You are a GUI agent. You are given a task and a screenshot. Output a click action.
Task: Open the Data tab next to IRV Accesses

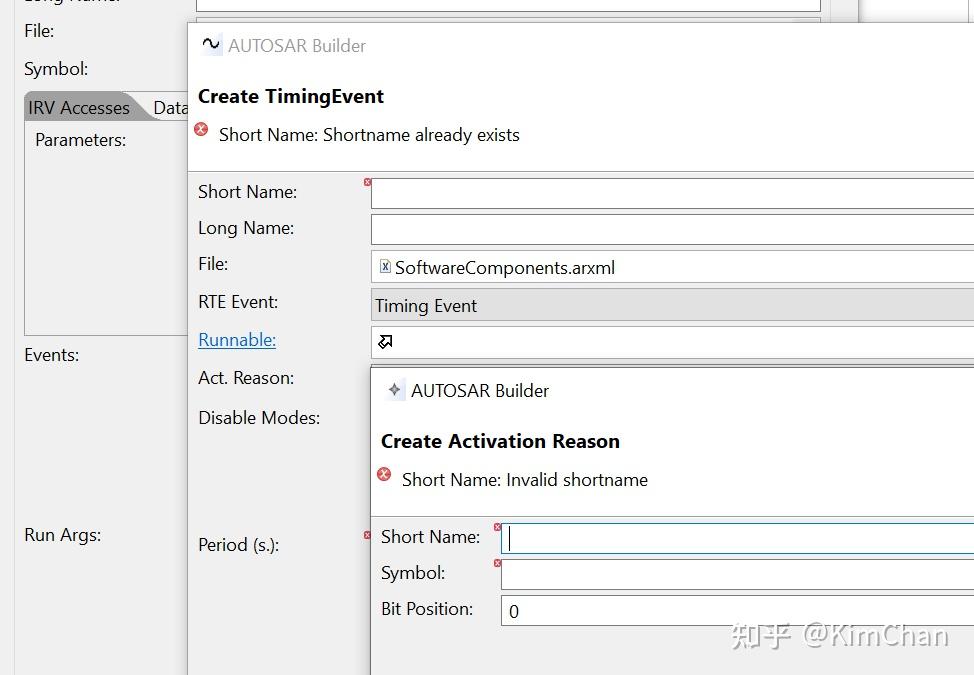(170, 108)
